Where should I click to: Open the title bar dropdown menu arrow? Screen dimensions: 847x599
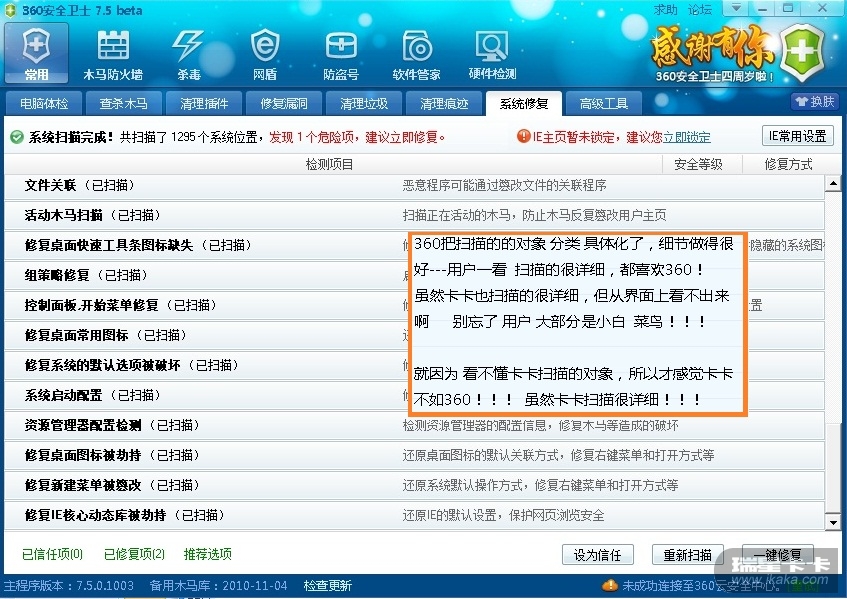click(736, 8)
